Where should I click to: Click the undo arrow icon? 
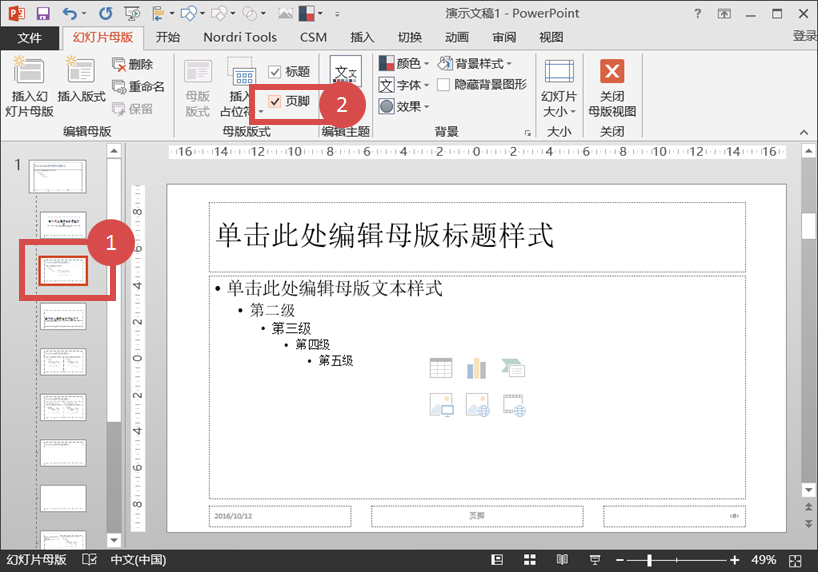[x=69, y=13]
